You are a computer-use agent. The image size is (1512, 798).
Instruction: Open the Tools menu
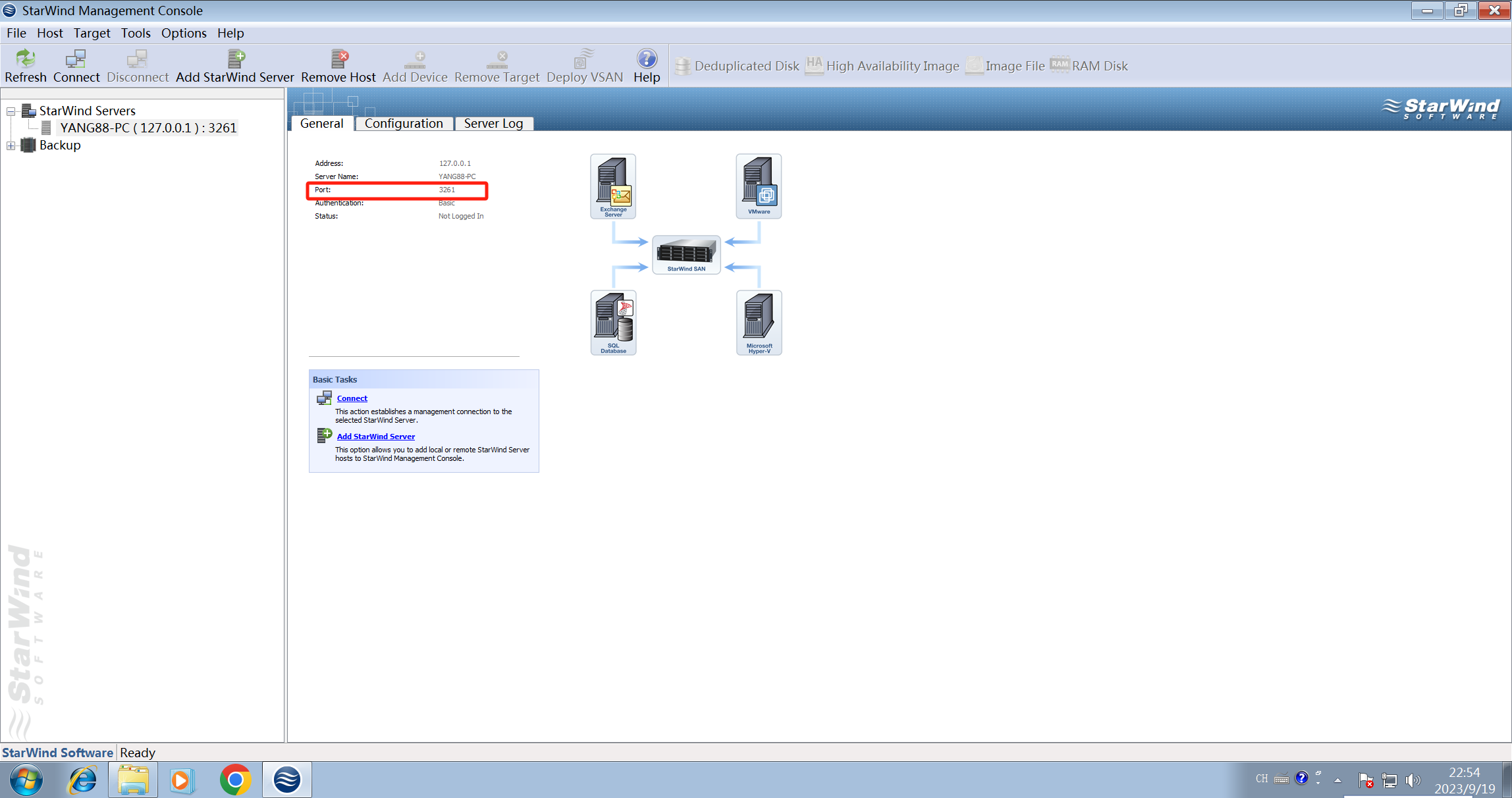tap(136, 33)
